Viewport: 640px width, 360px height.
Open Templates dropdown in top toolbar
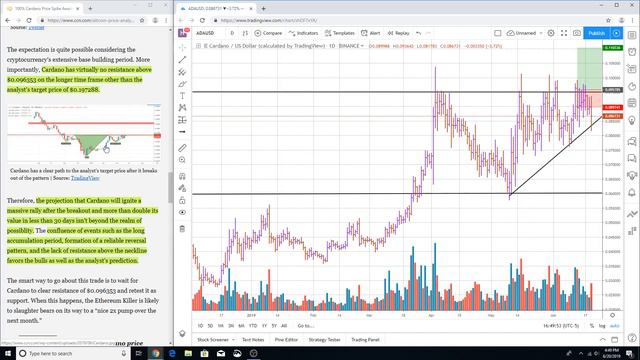pyautogui.click(x=340, y=33)
